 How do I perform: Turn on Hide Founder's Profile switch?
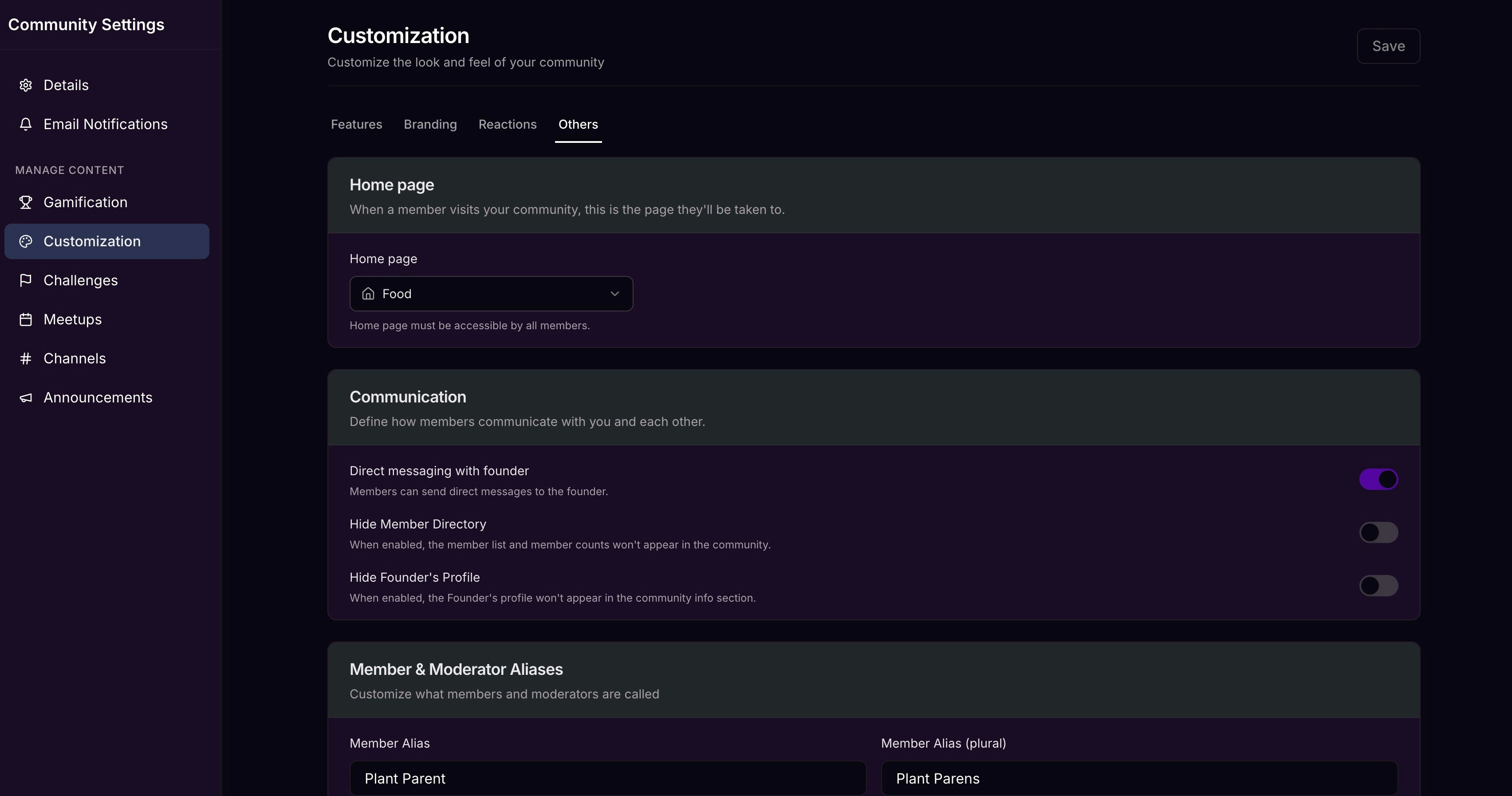1378,585
